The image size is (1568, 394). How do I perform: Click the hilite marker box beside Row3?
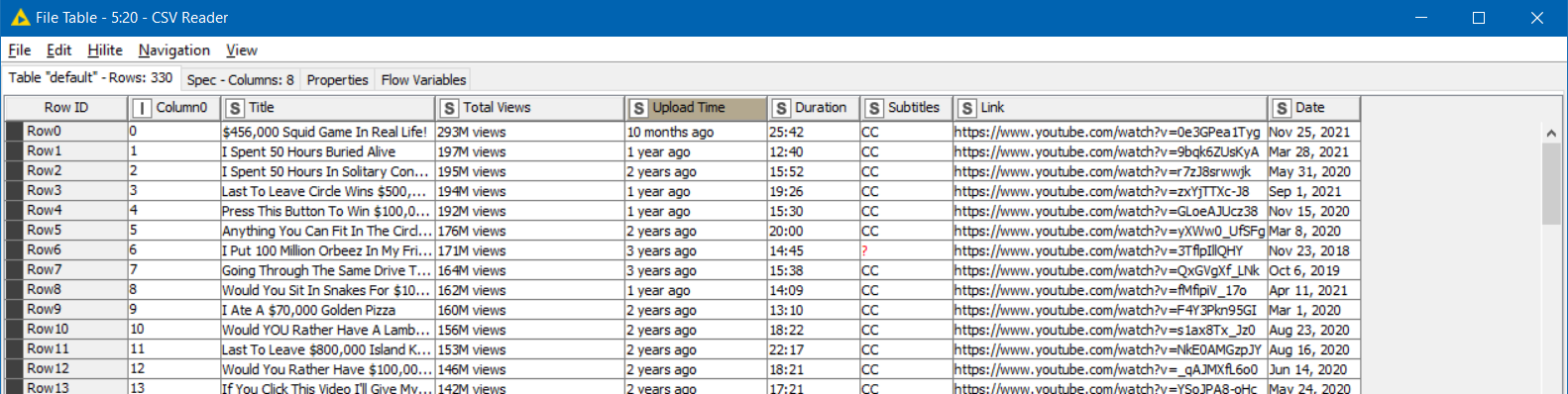[x=14, y=191]
